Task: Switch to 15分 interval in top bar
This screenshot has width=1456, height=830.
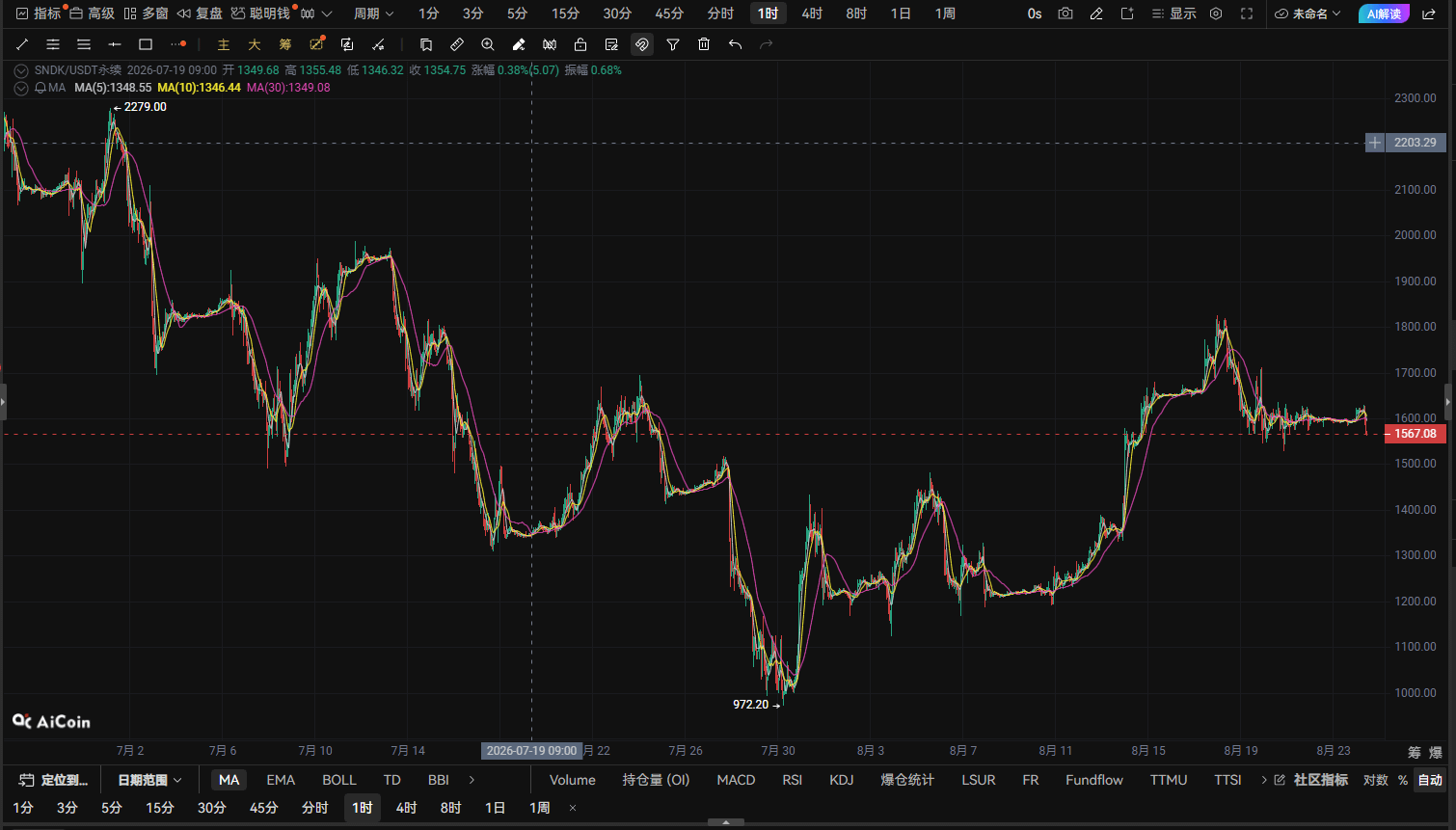Action: click(x=566, y=13)
